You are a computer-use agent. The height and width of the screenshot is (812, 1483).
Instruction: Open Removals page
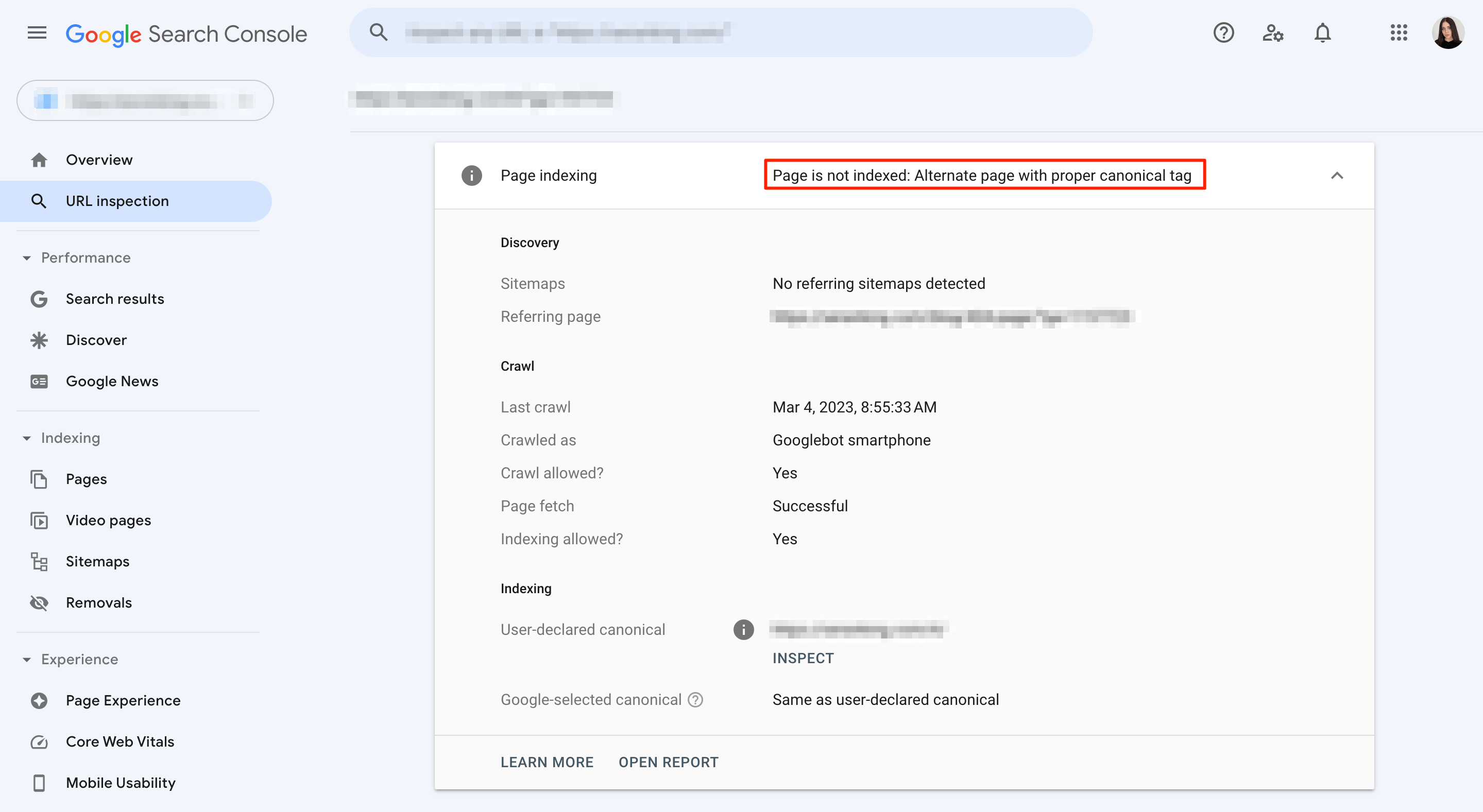coord(136,603)
